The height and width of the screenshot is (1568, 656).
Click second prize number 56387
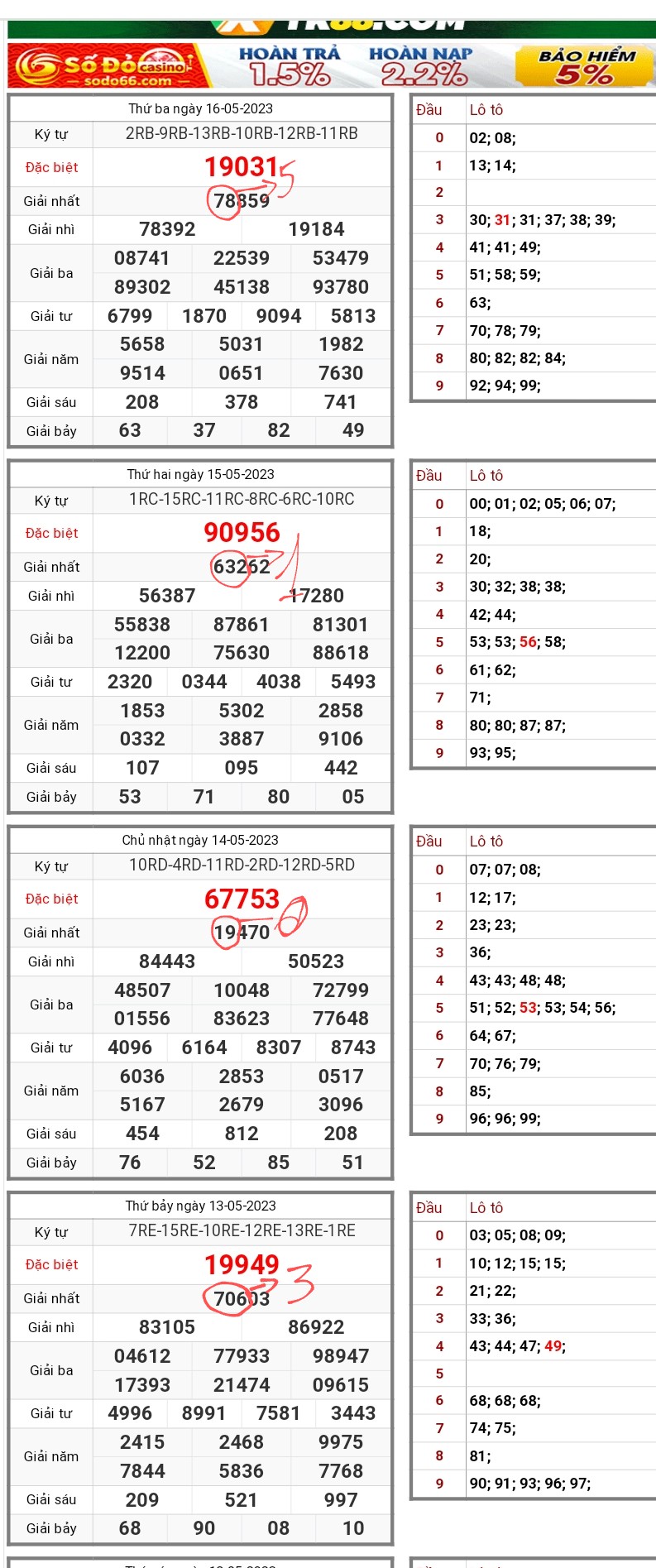click(x=167, y=596)
